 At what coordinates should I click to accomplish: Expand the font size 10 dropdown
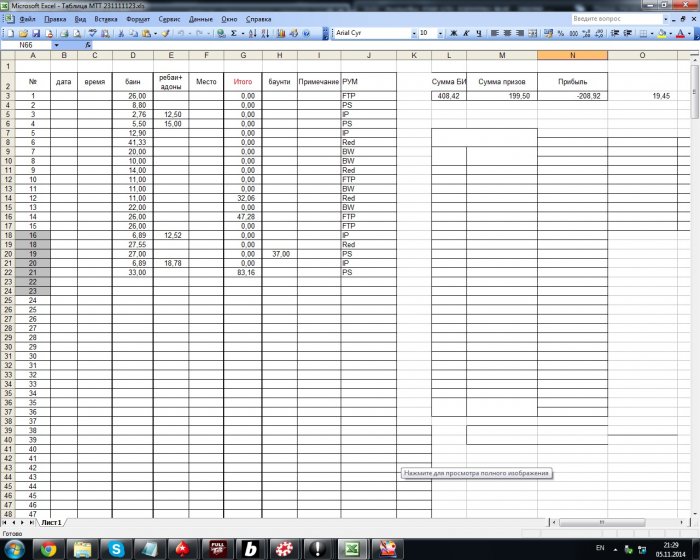point(440,33)
